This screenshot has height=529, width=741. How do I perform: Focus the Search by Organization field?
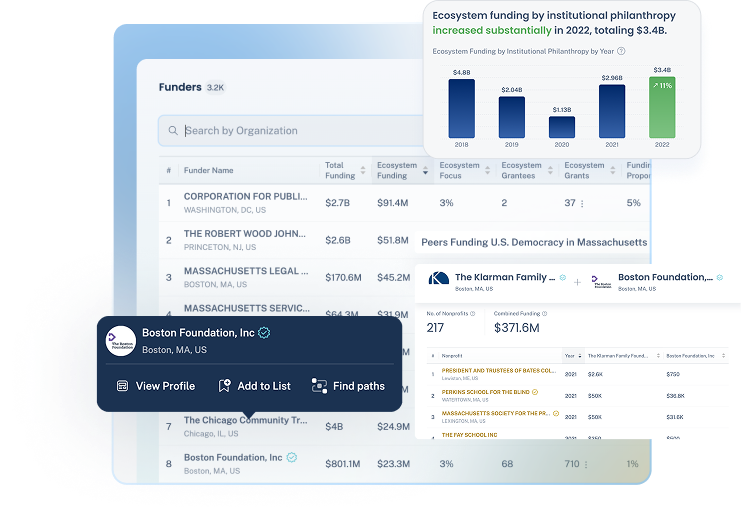pyautogui.click(x=300, y=131)
